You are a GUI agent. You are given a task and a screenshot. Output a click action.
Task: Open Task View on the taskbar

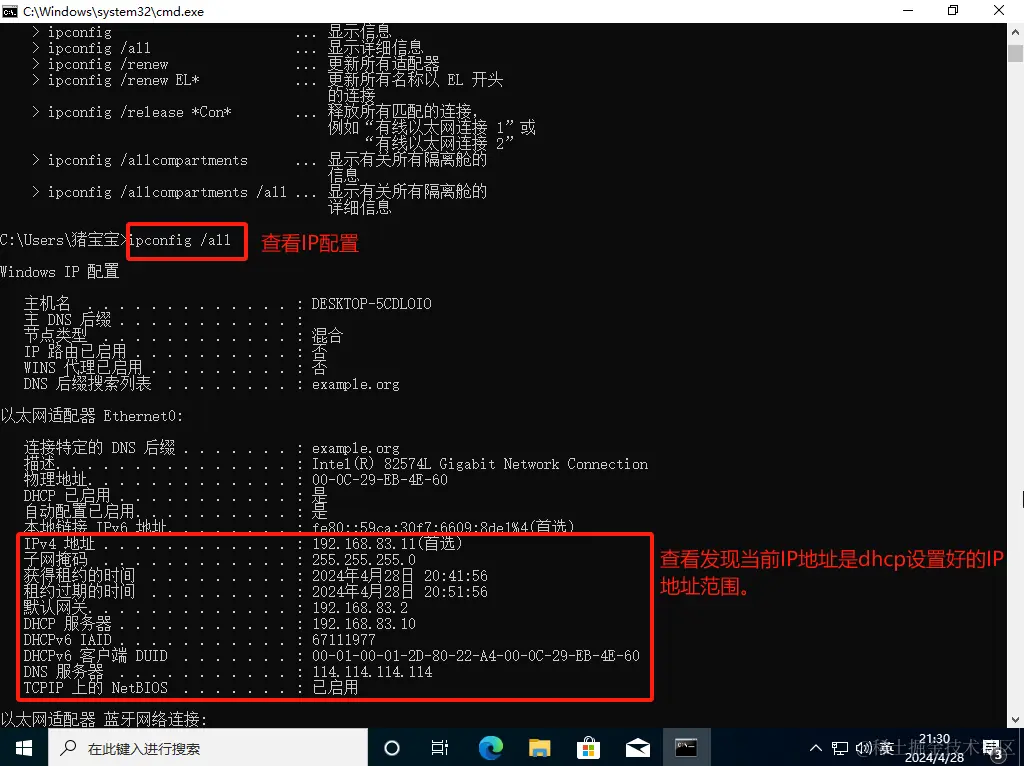[x=440, y=748]
